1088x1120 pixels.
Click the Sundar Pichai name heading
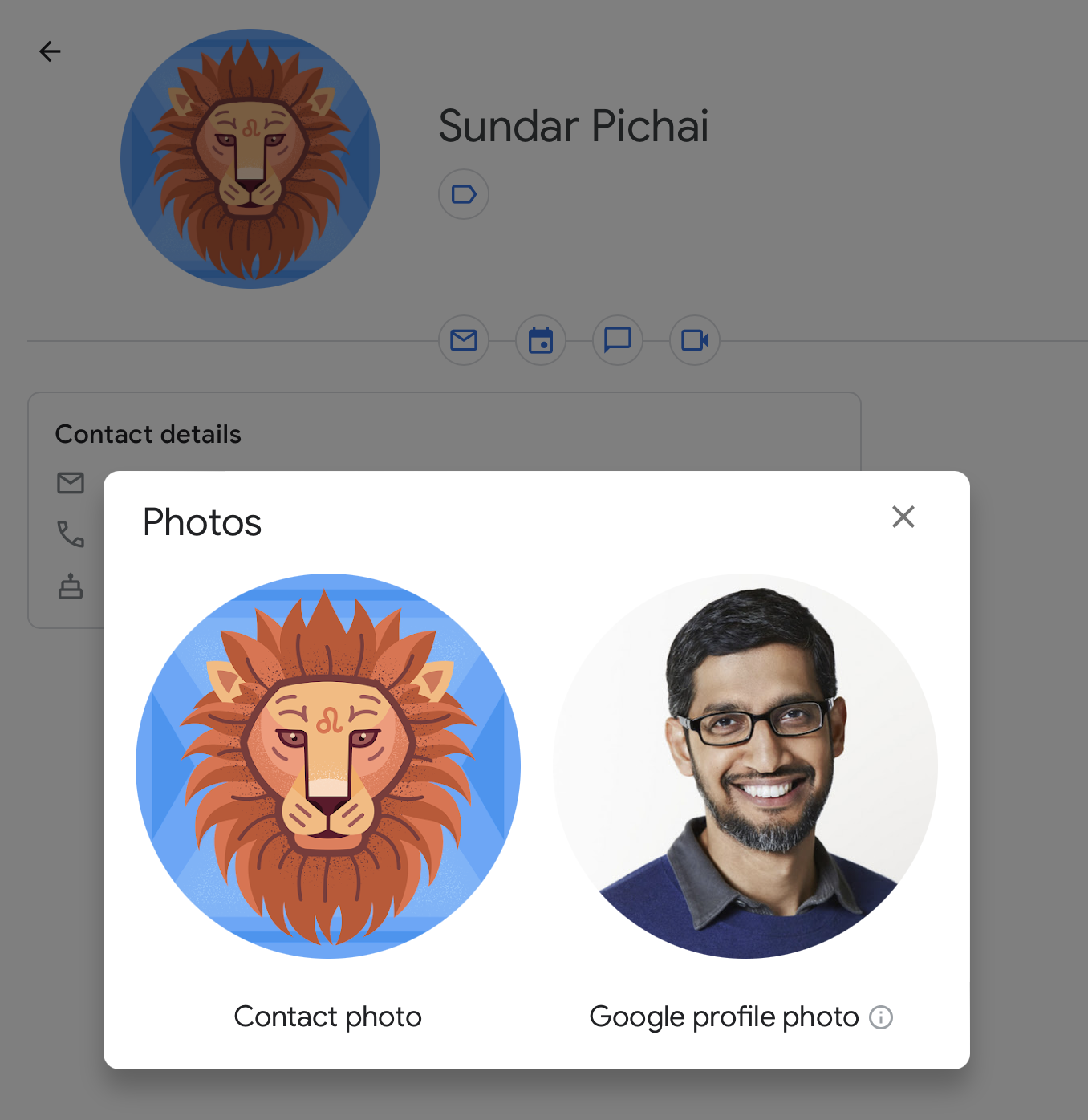point(573,126)
